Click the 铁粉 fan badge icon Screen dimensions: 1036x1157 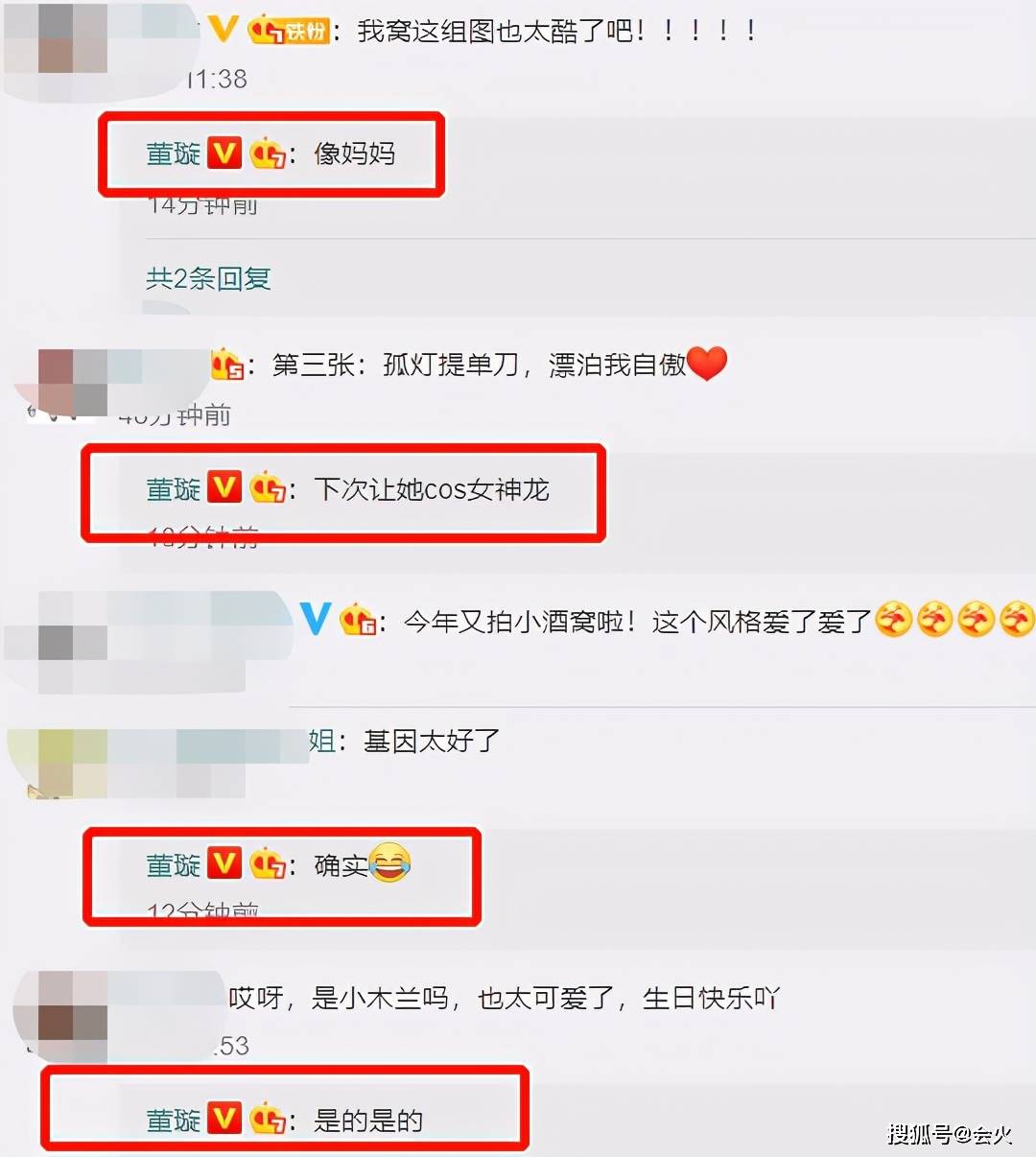pos(289,31)
